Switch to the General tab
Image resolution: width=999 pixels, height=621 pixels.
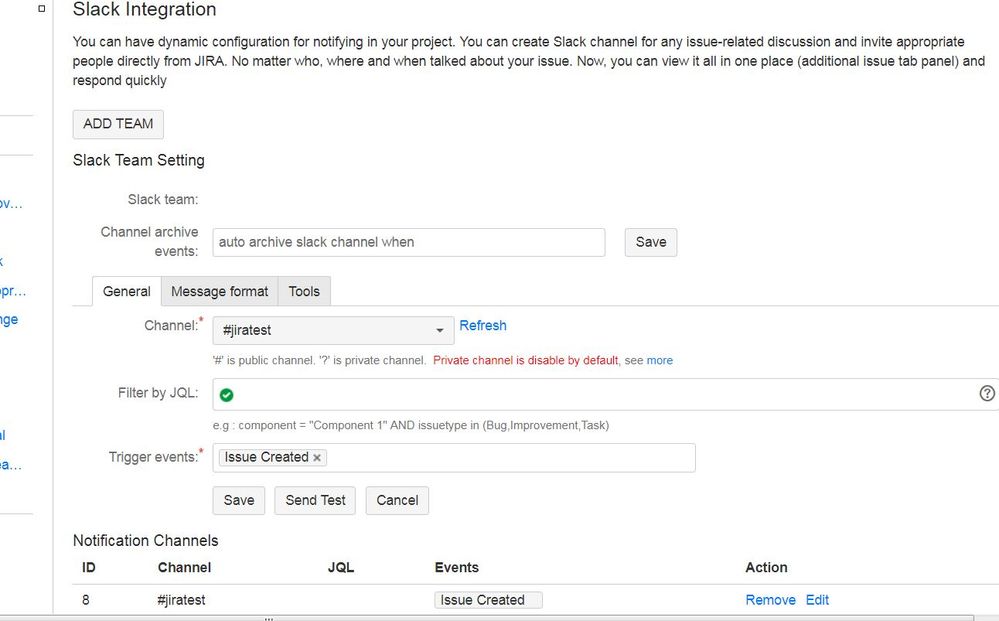click(126, 292)
